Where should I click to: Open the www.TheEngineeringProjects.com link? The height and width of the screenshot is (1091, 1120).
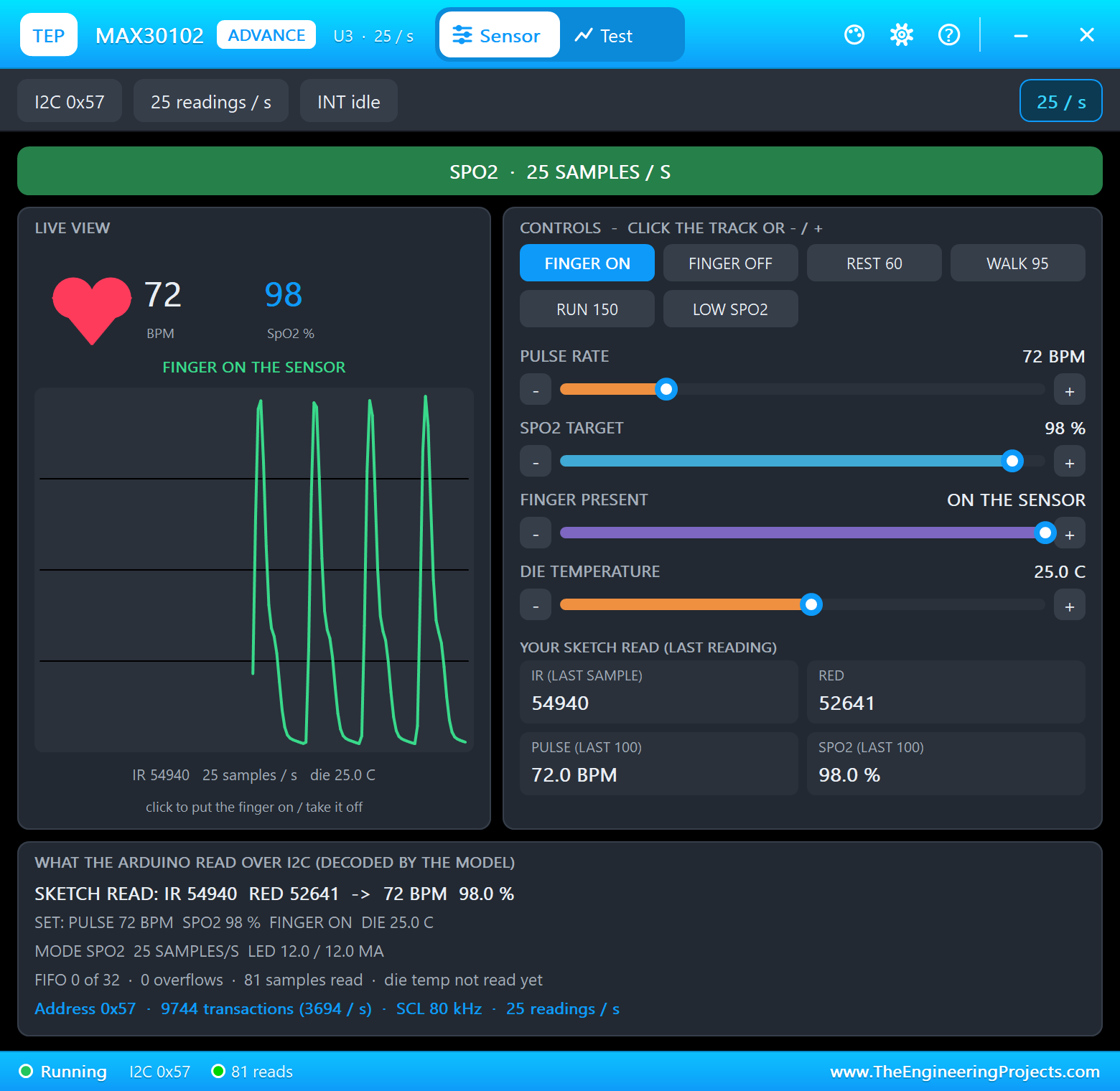point(965,1072)
